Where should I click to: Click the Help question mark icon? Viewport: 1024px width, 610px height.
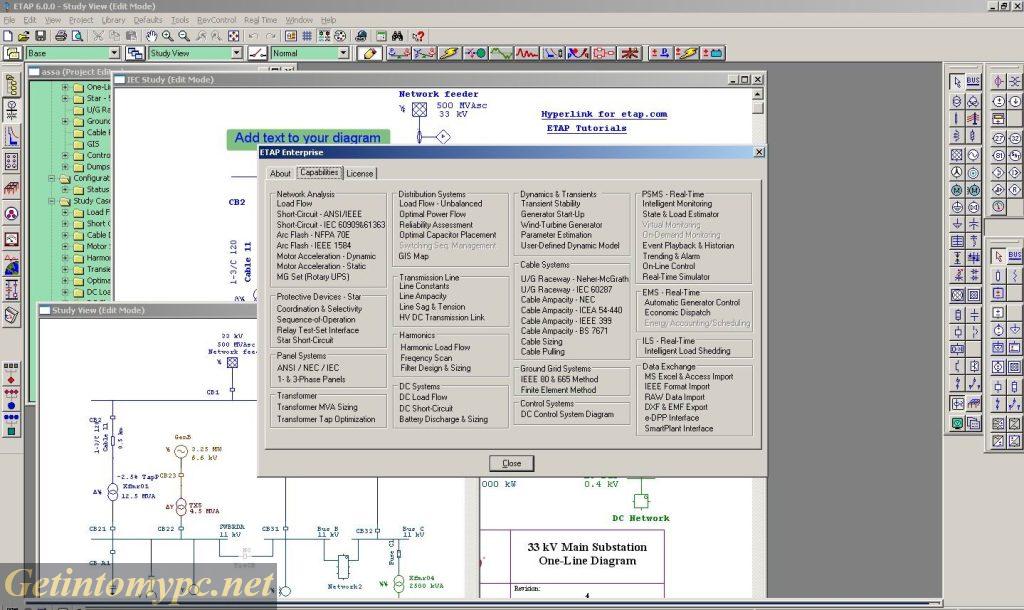418,36
